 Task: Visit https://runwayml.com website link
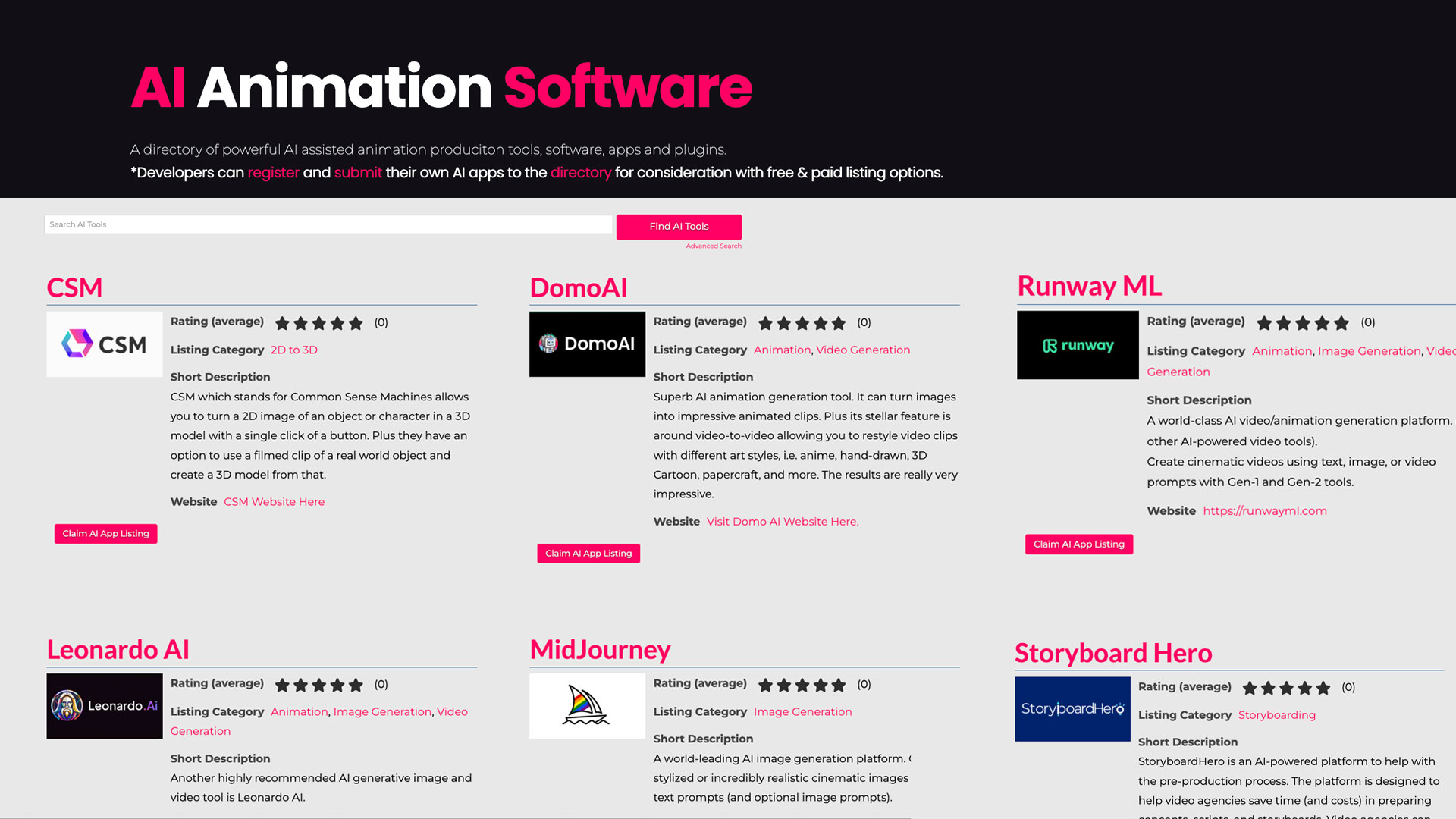pyautogui.click(x=1265, y=510)
